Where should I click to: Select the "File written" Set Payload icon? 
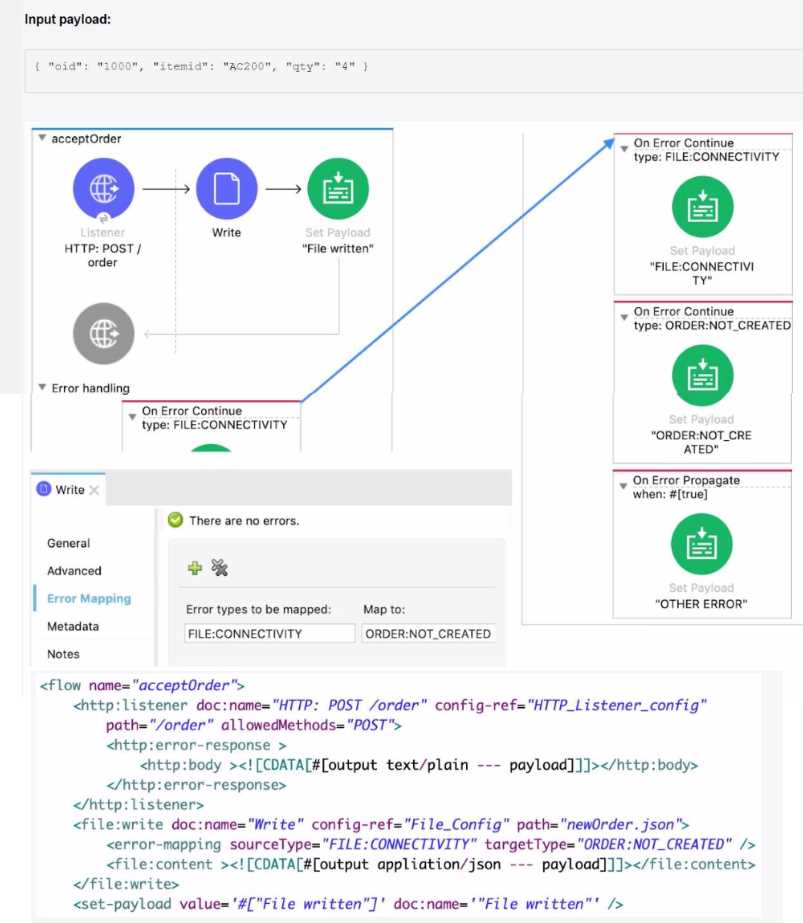[x=338, y=189]
